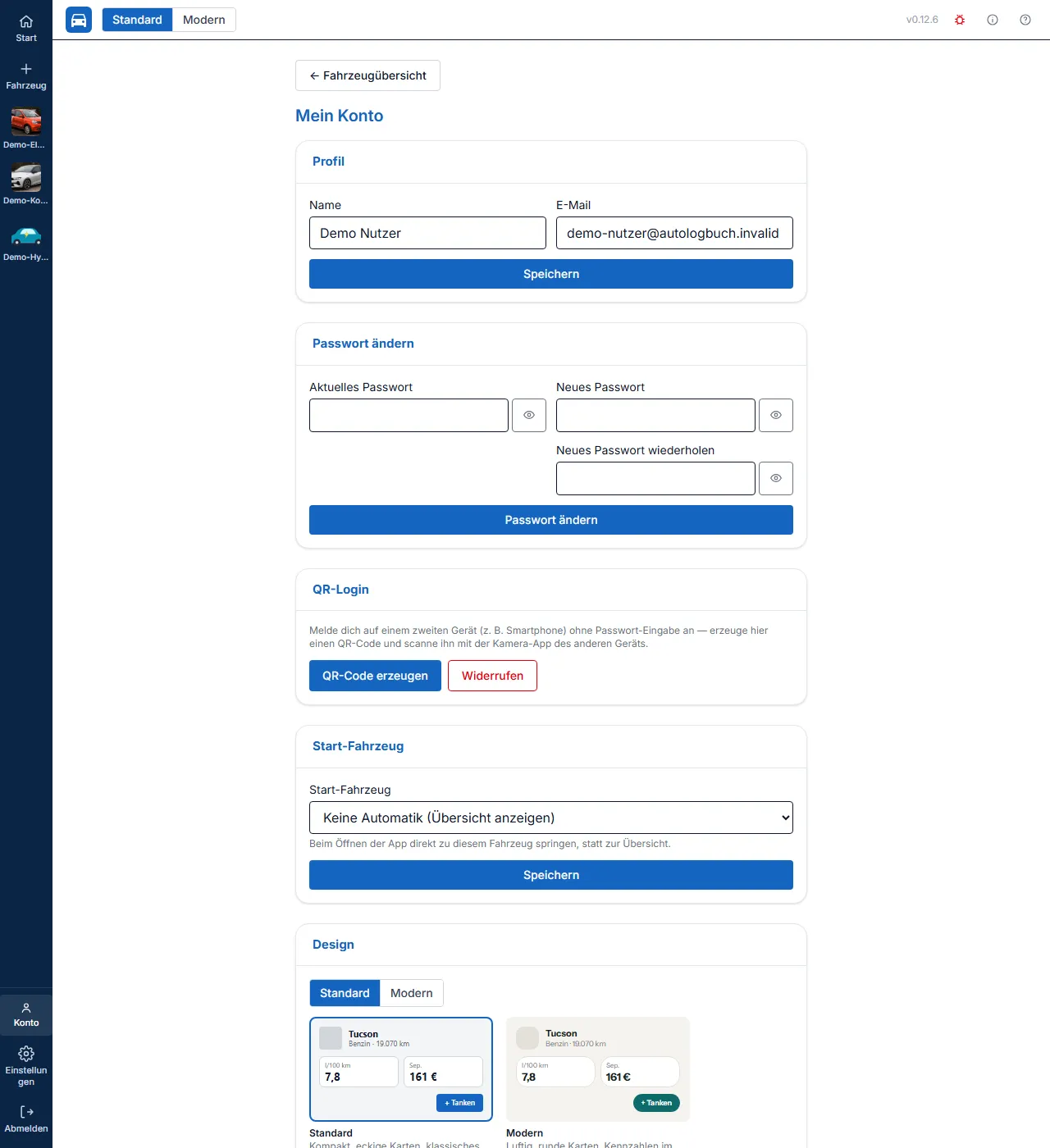Click the red bug report icon
This screenshot has height=1148, width=1050.
[x=960, y=20]
